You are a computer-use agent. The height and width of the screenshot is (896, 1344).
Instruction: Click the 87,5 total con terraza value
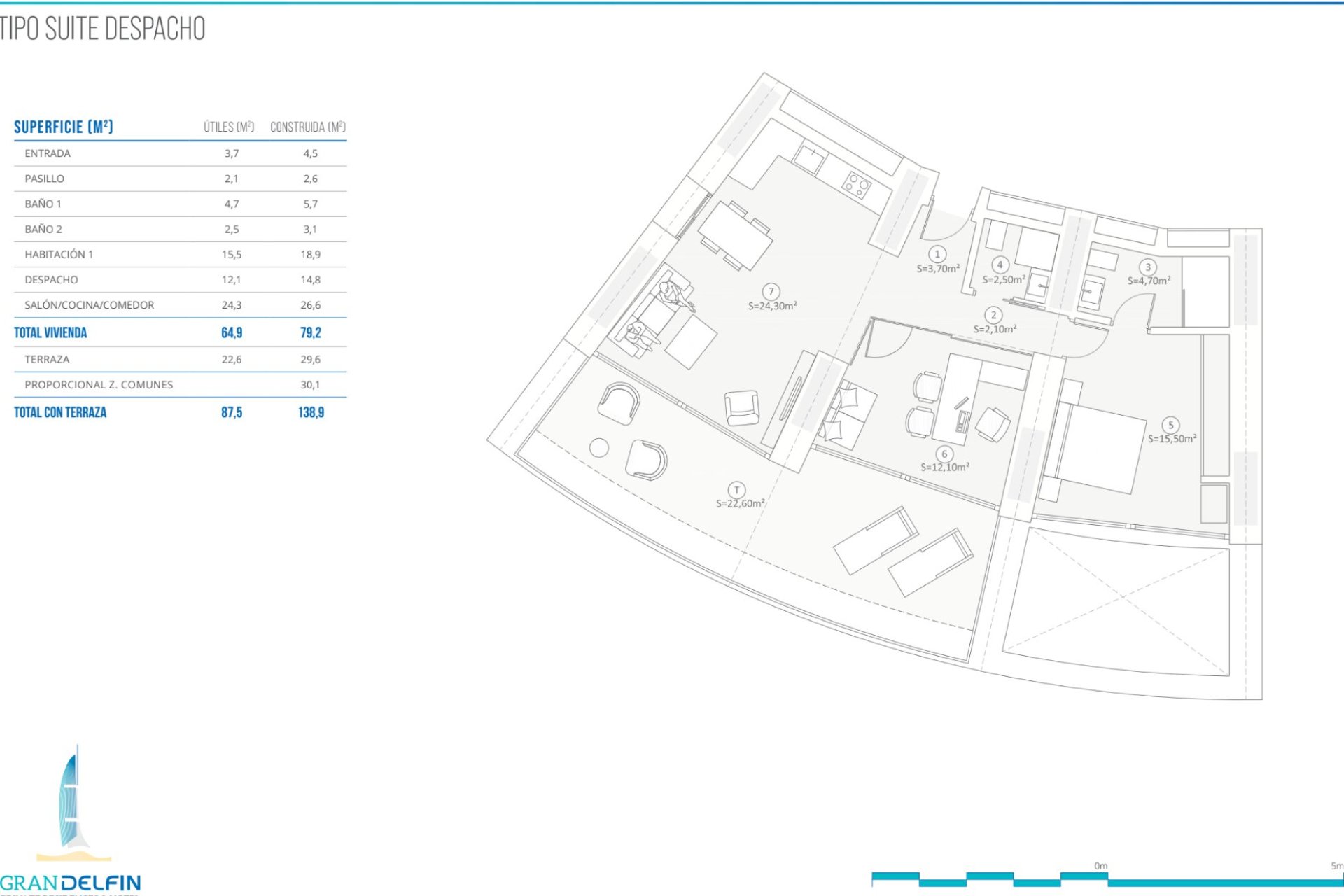pos(232,412)
